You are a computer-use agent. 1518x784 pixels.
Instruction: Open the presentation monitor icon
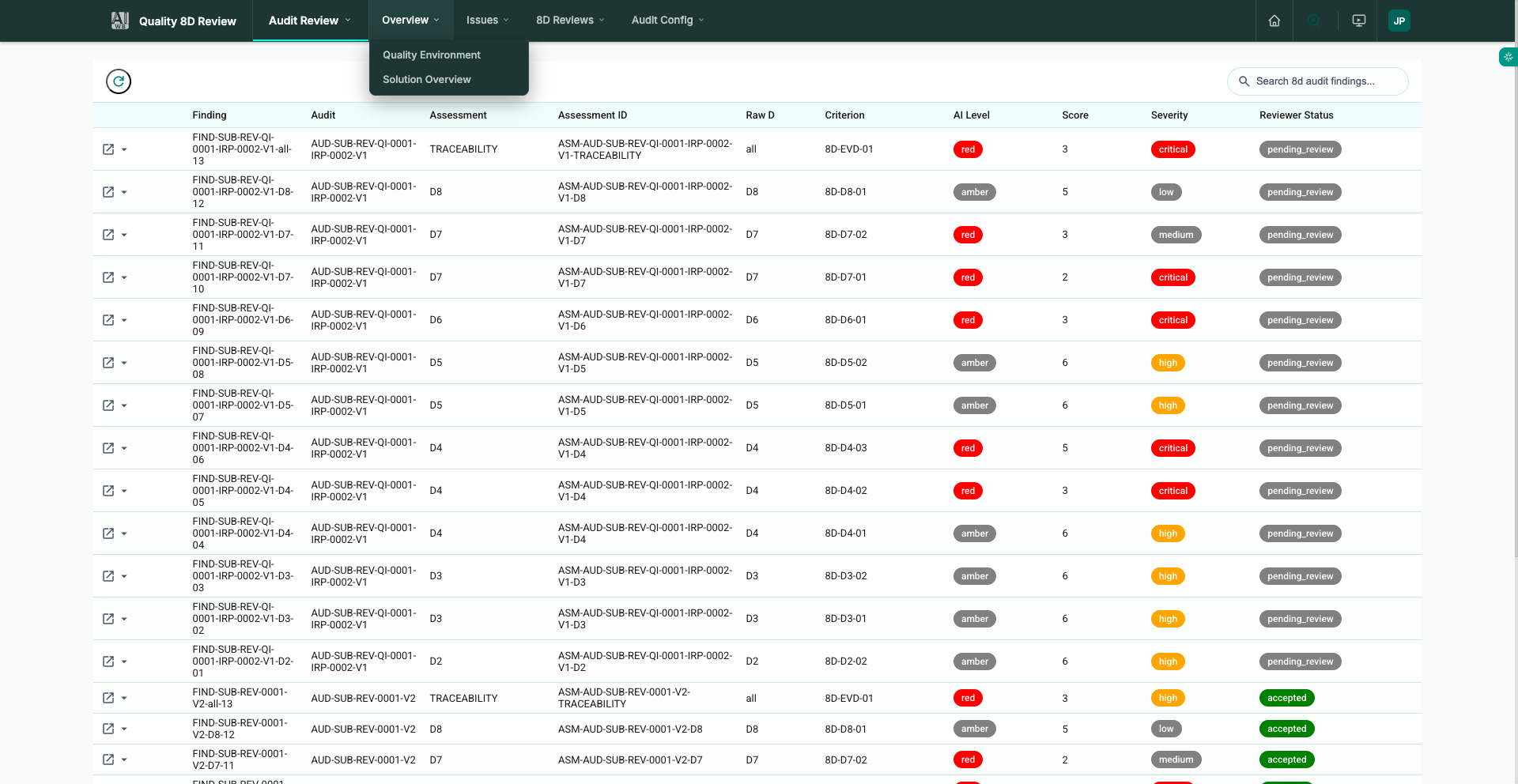1359,21
